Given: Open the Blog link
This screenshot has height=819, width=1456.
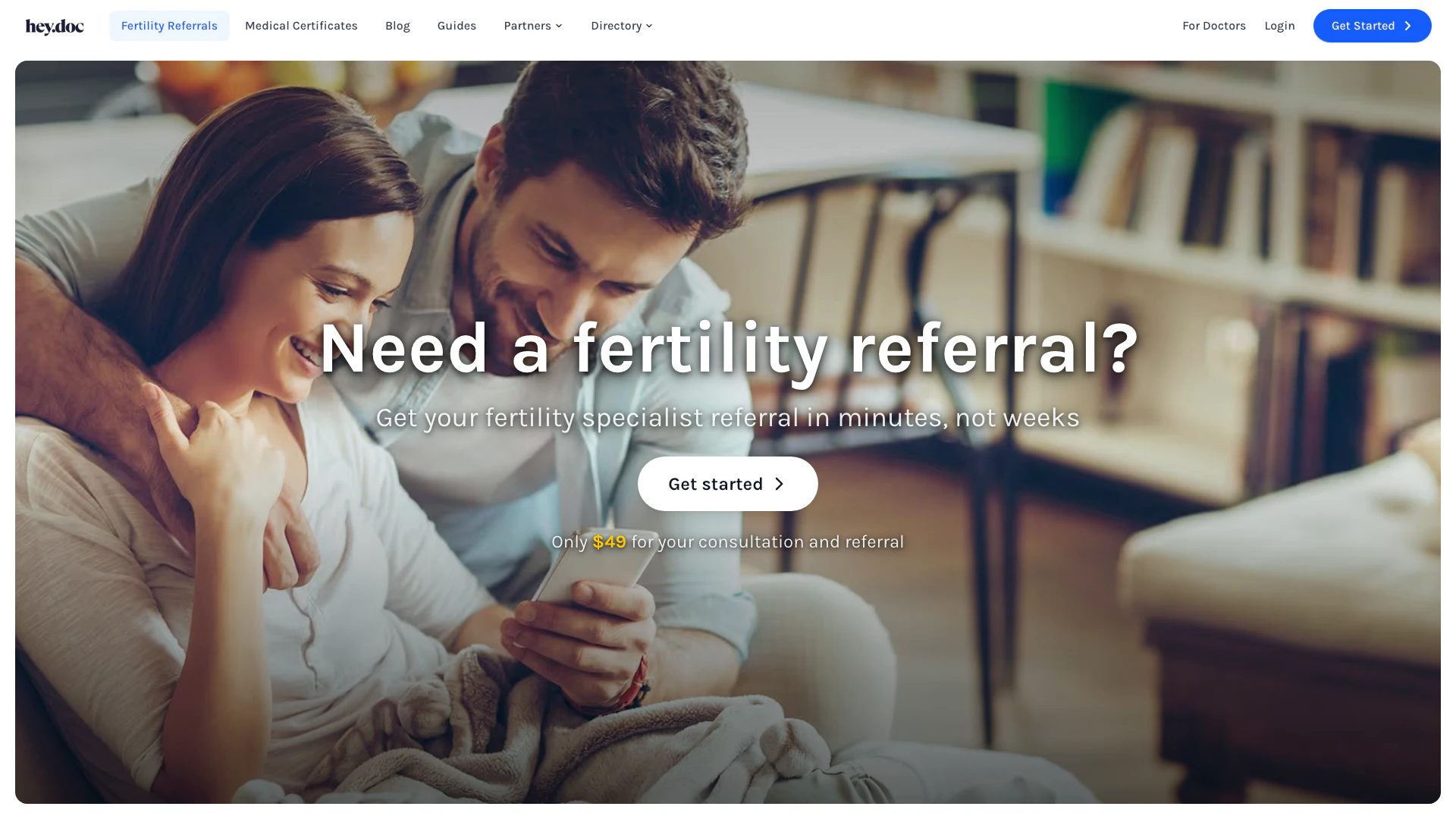Looking at the screenshot, I should coord(397,26).
